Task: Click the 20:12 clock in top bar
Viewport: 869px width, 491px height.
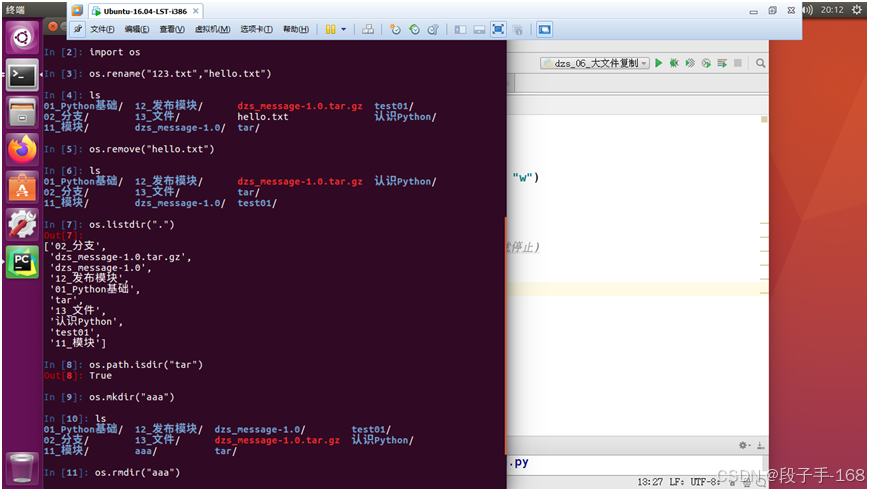Action: click(x=832, y=10)
